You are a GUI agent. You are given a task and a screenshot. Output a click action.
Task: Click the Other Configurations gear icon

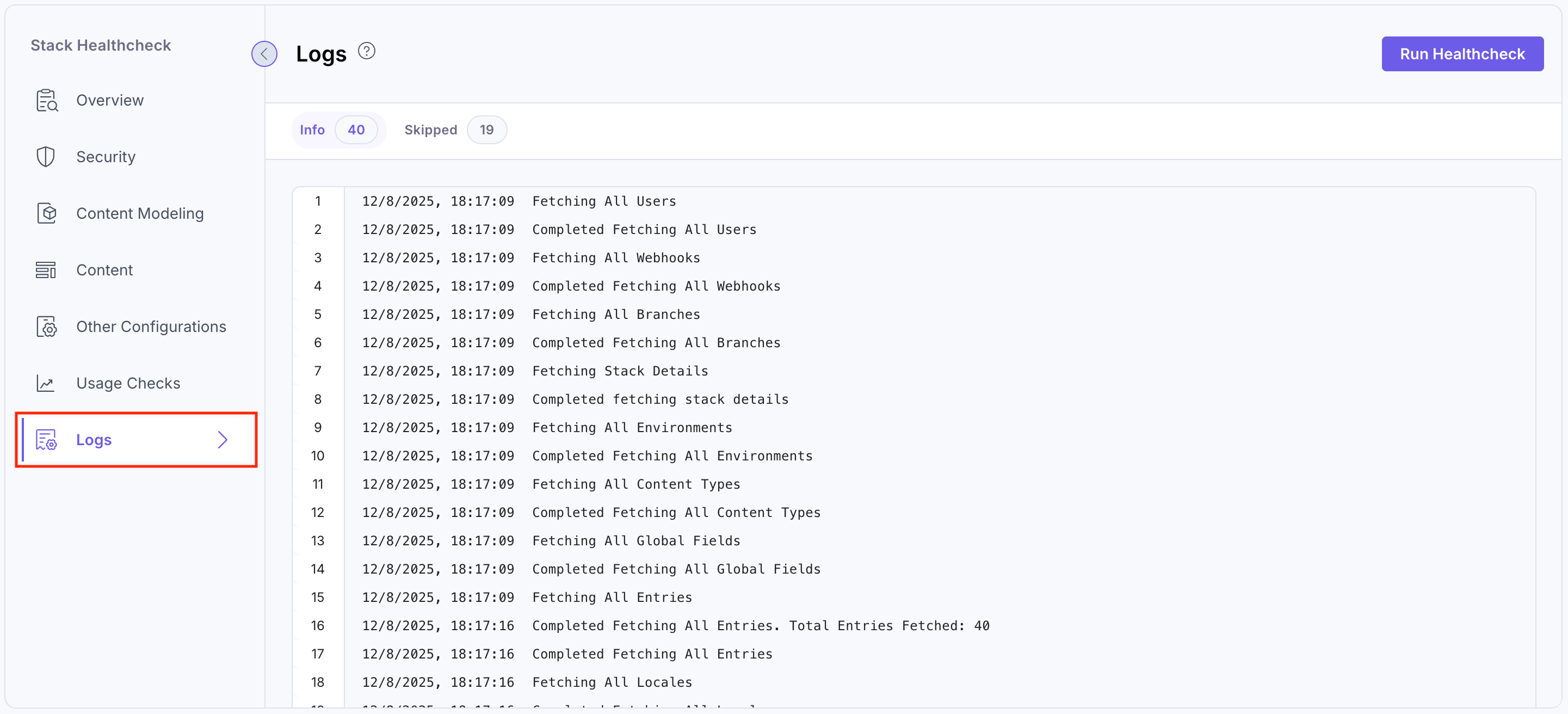(46, 327)
